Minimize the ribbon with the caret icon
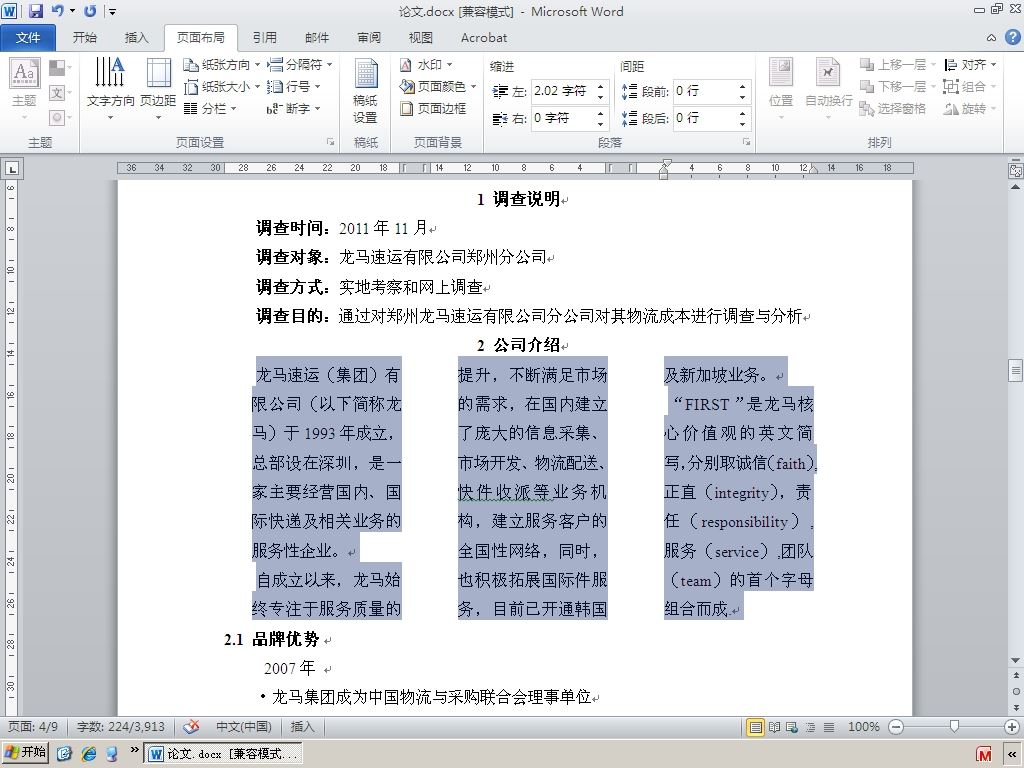1024x768 pixels. 991,38
